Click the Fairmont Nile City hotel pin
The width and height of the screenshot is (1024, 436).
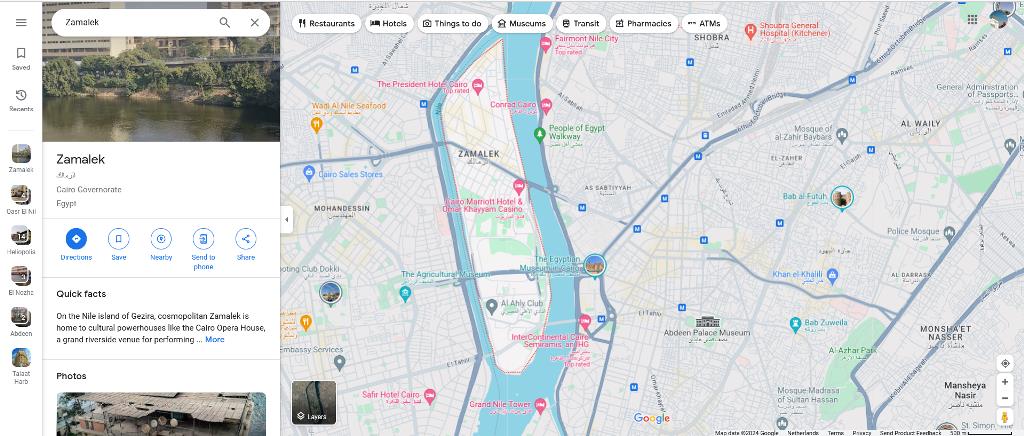pyautogui.click(x=545, y=44)
